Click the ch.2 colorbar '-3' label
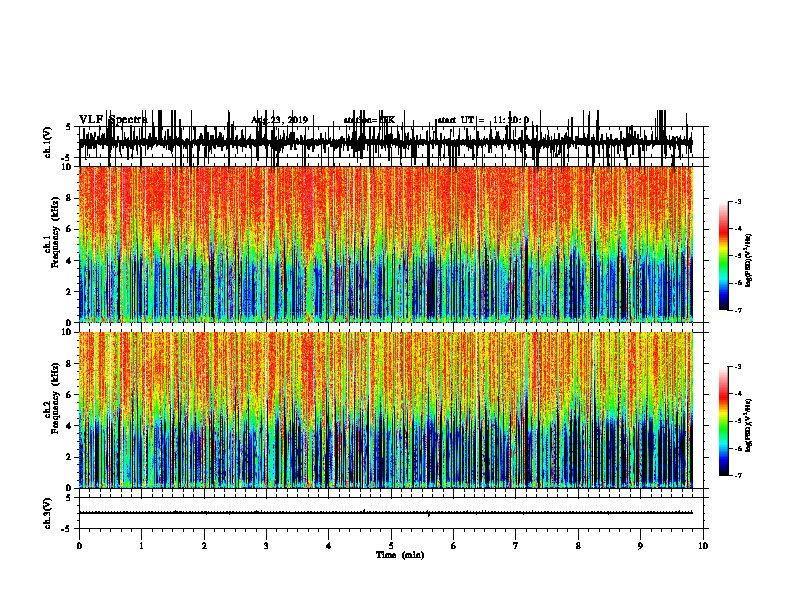Screen dimensions: 792x612 pyautogui.click(x=738, y=367)
